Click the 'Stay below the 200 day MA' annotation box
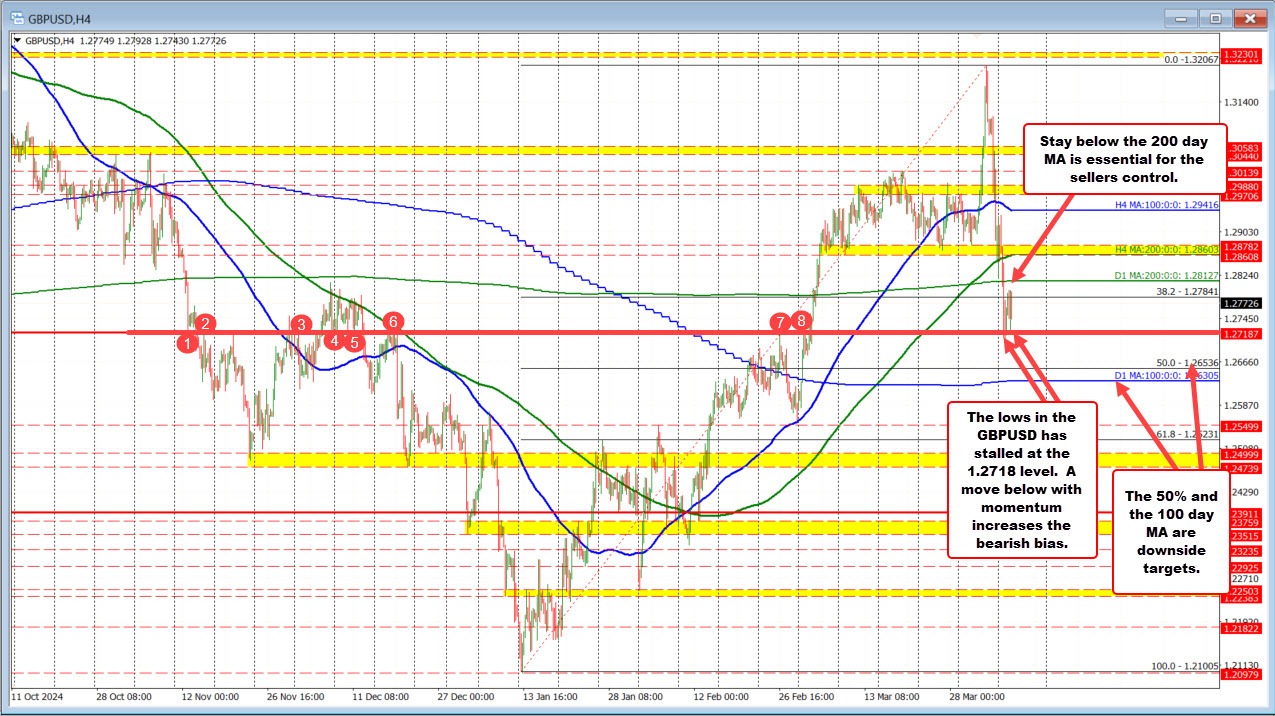The width and height of the screenshot is (1275, 716). click(1123, 158)
